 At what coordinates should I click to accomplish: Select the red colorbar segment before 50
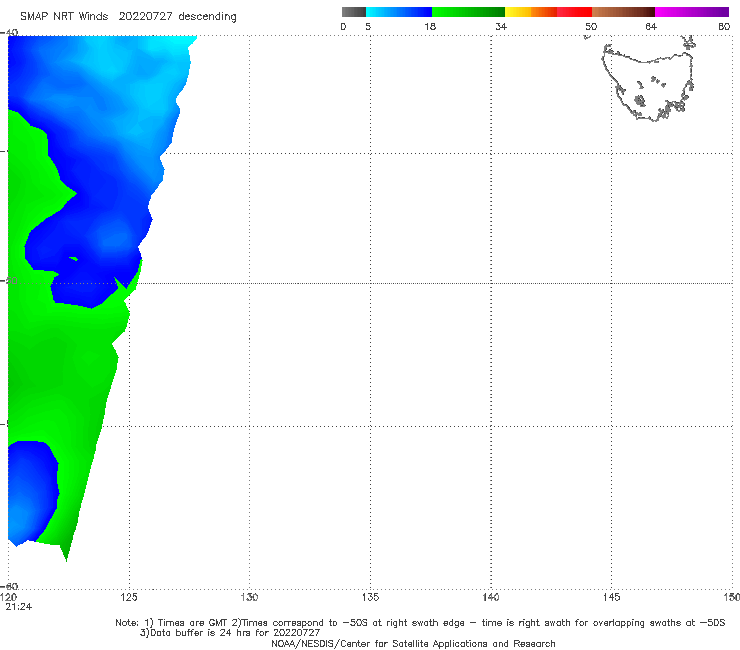(x=574, y=12)
